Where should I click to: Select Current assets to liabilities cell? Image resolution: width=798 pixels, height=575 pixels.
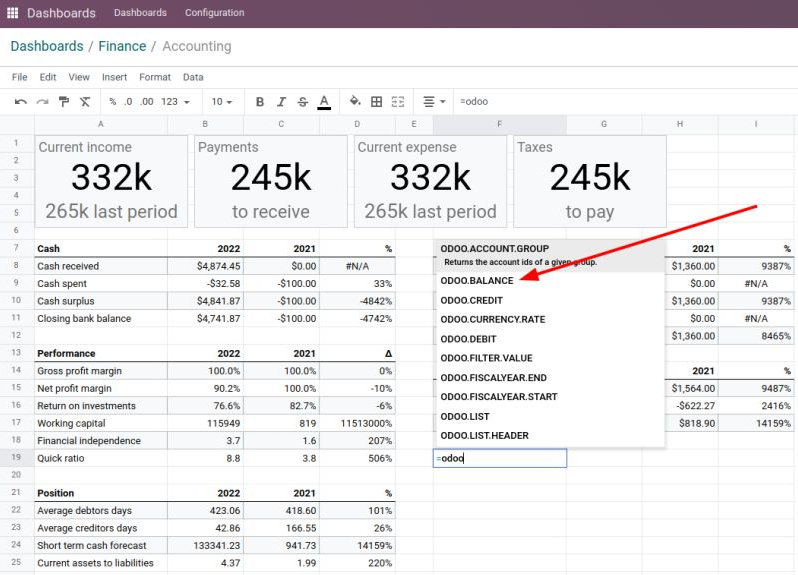point(101,563)
